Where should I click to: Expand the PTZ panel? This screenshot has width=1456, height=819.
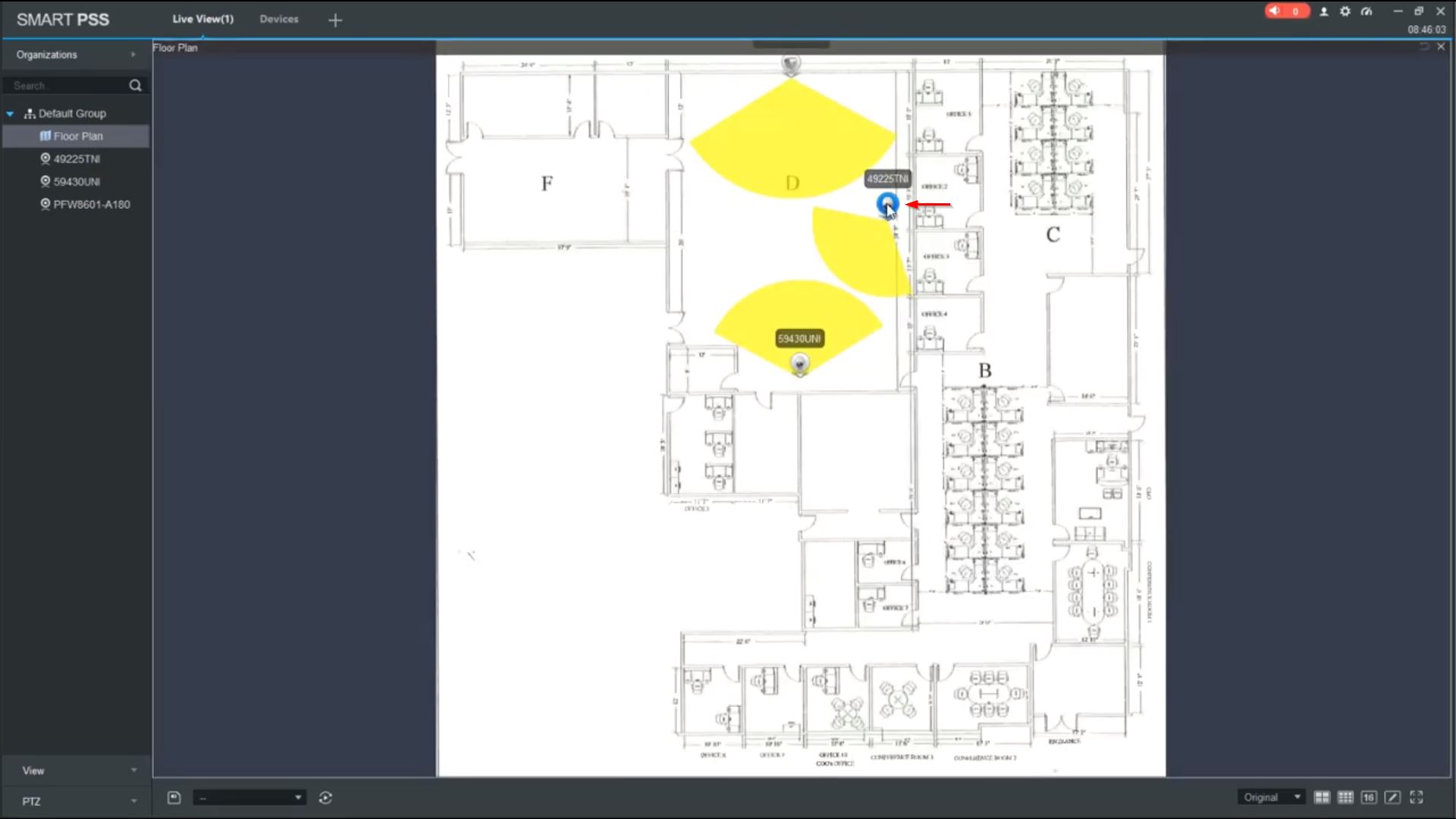pyautogui.click(x=76, y=801)
